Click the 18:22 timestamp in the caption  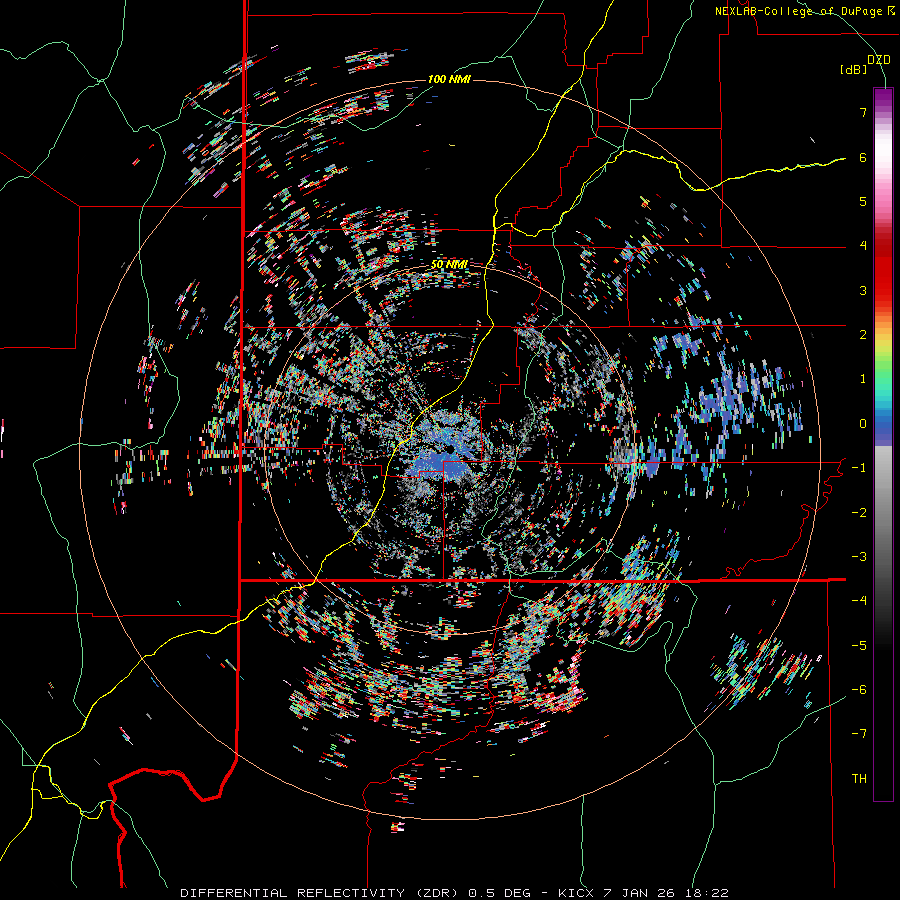[x=708, y=893]
